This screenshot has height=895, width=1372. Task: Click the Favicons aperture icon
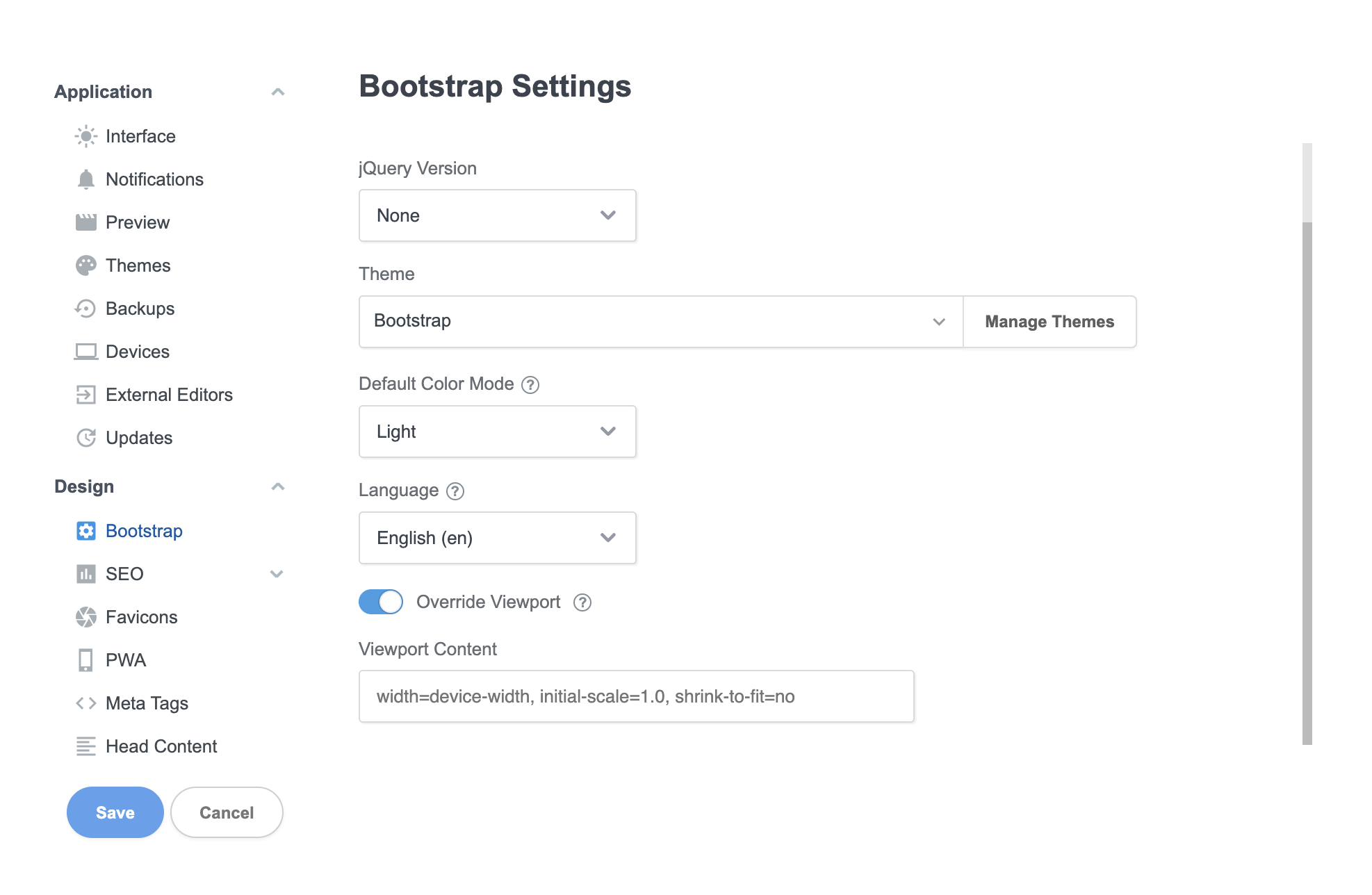coord(85,617)
